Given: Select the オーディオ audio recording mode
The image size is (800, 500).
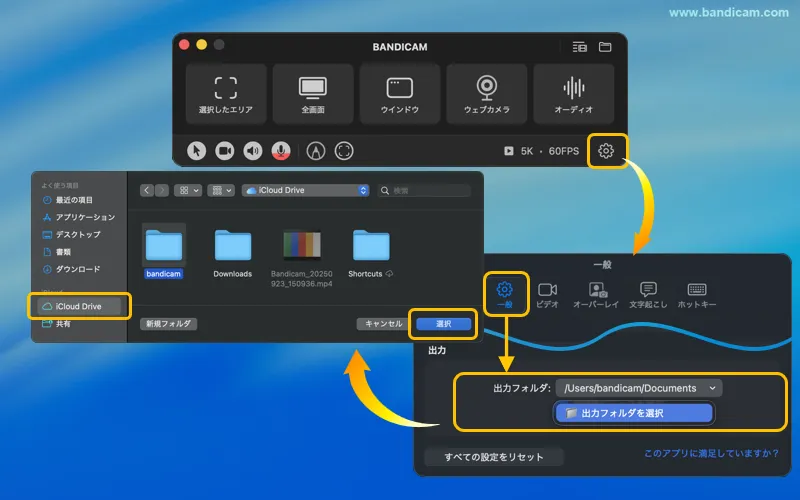Looking at the screenshot, I should point(573,94).
